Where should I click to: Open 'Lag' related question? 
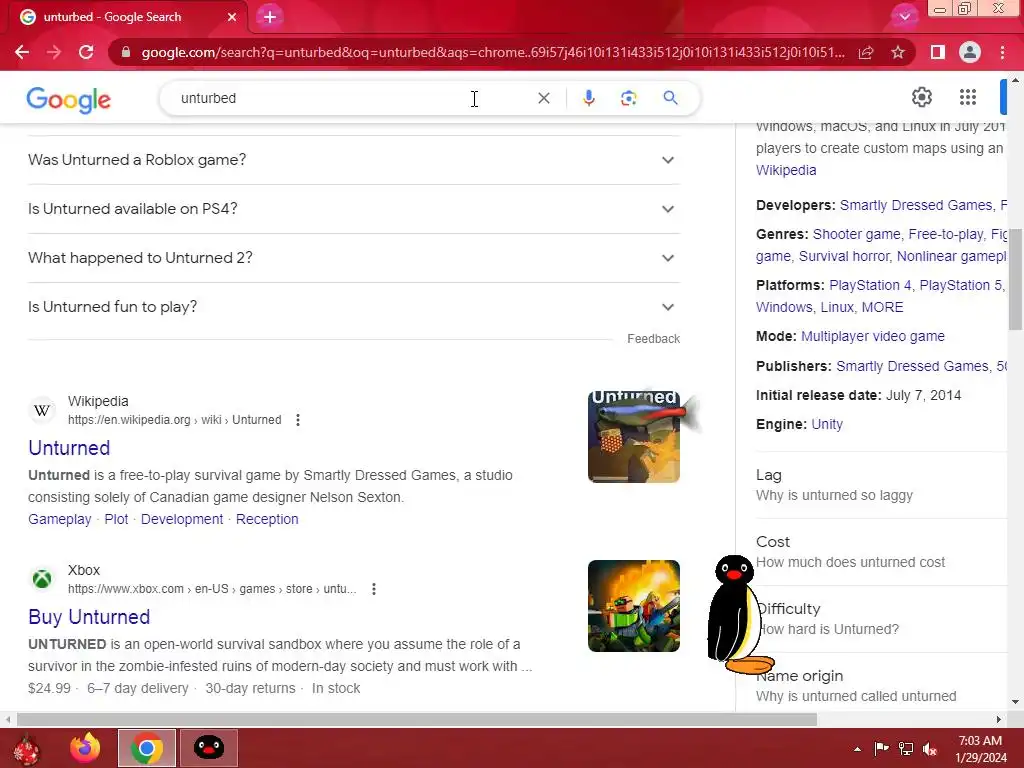click(x=881, y=485)
